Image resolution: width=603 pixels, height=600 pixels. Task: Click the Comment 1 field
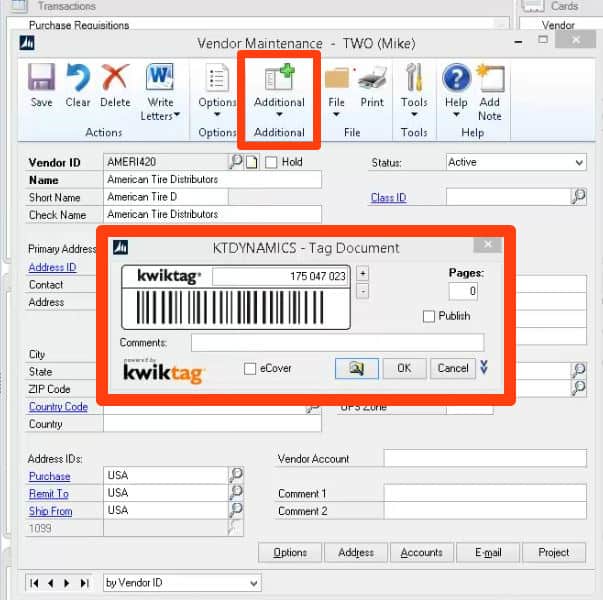(x=485, y=493)
